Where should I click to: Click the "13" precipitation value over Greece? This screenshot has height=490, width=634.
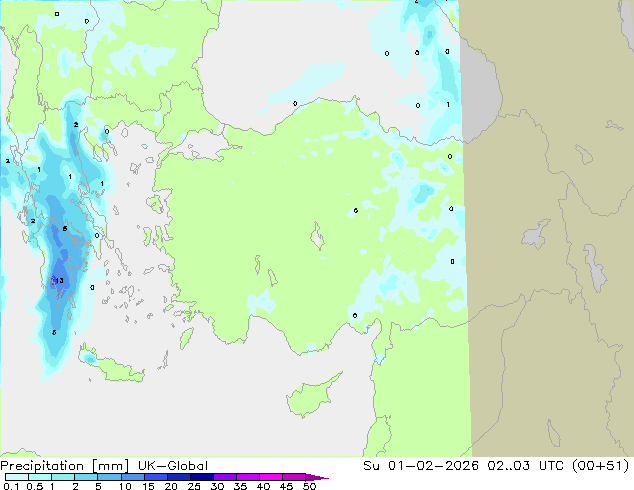point(59,281)
